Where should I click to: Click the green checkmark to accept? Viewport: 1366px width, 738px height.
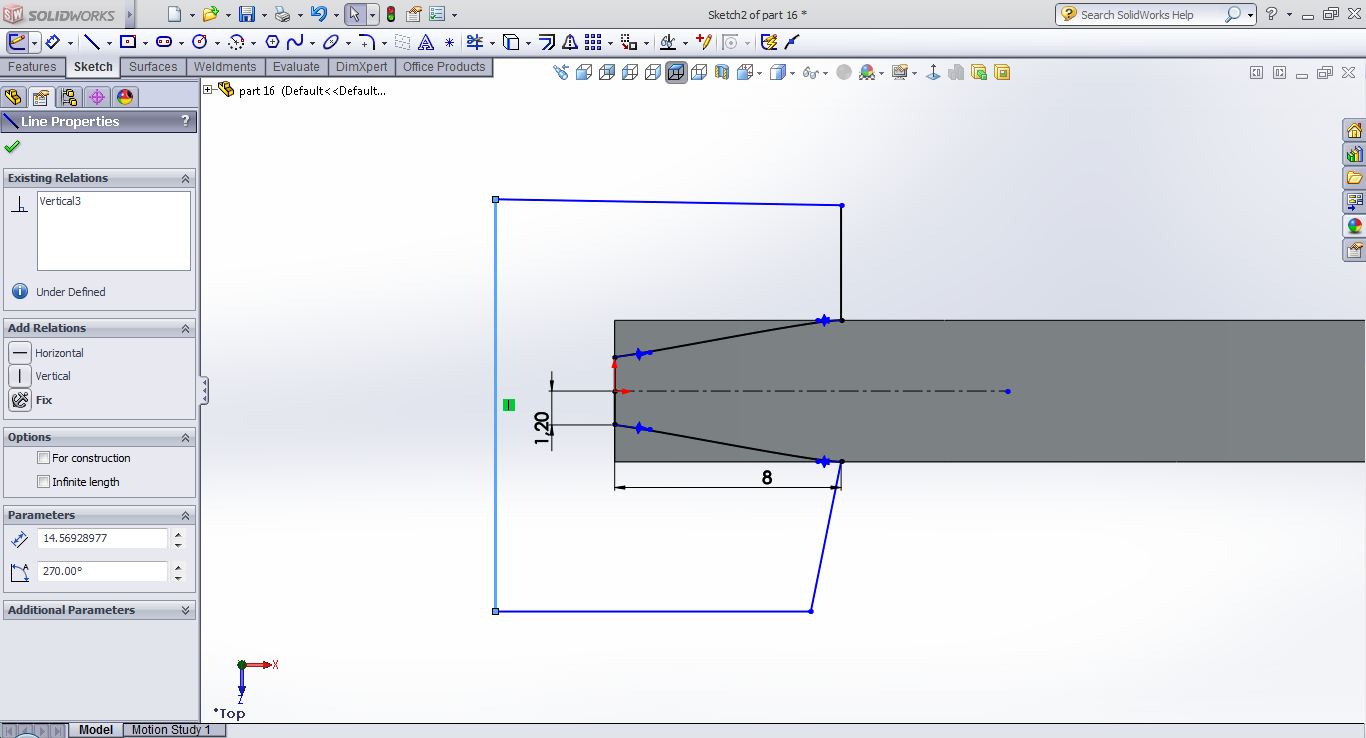point(12,147)
